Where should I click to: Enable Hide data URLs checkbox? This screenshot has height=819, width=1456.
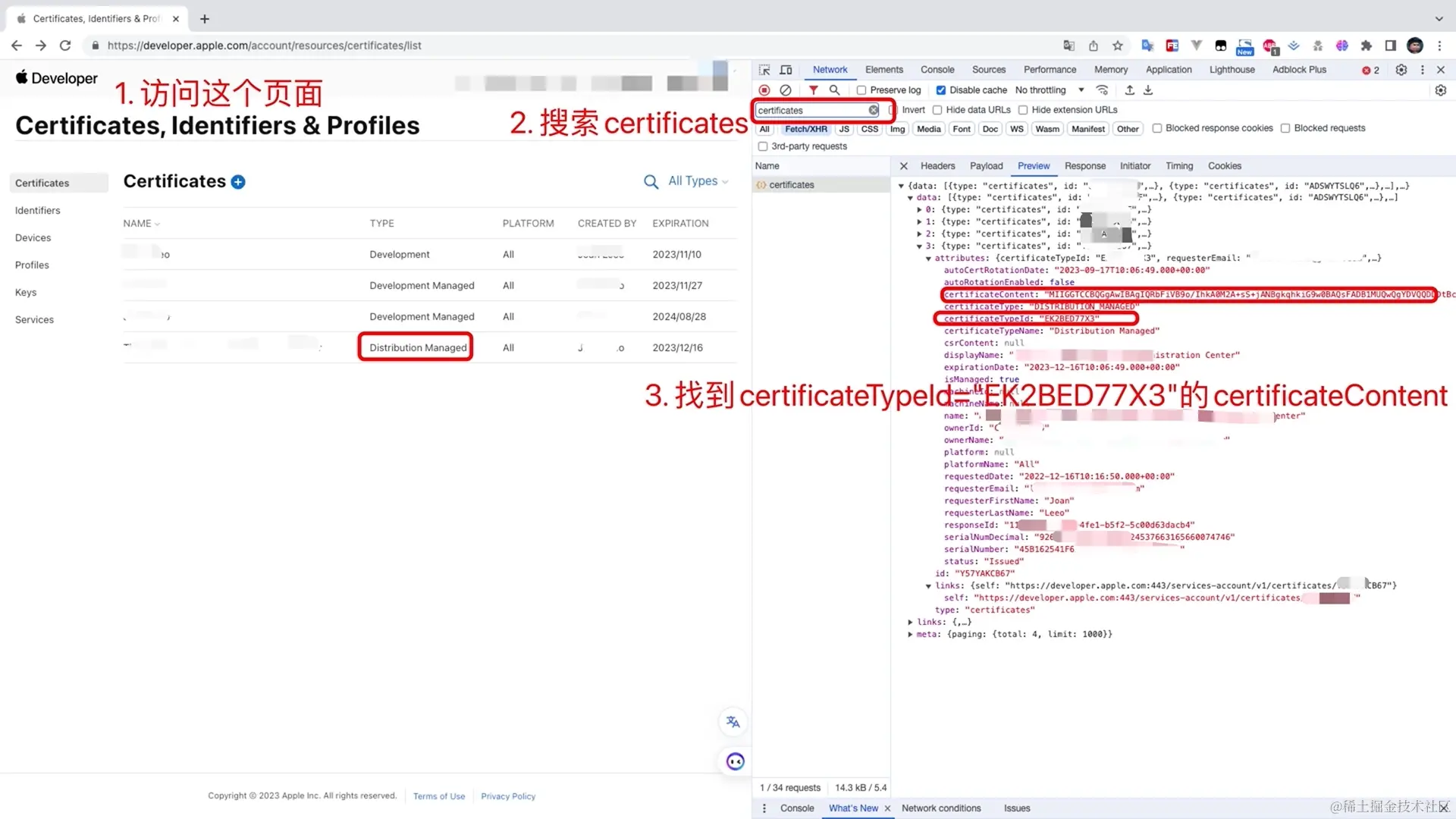(x=937, y=110)
